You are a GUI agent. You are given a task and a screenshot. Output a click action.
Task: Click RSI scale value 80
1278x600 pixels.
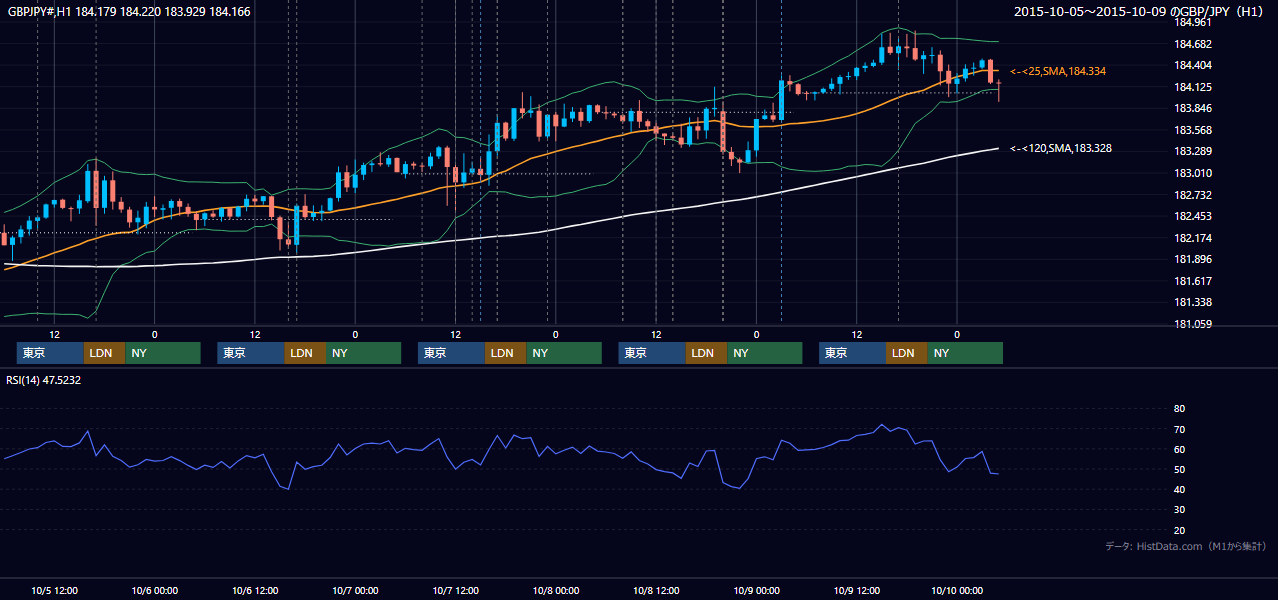point(1179,409)
